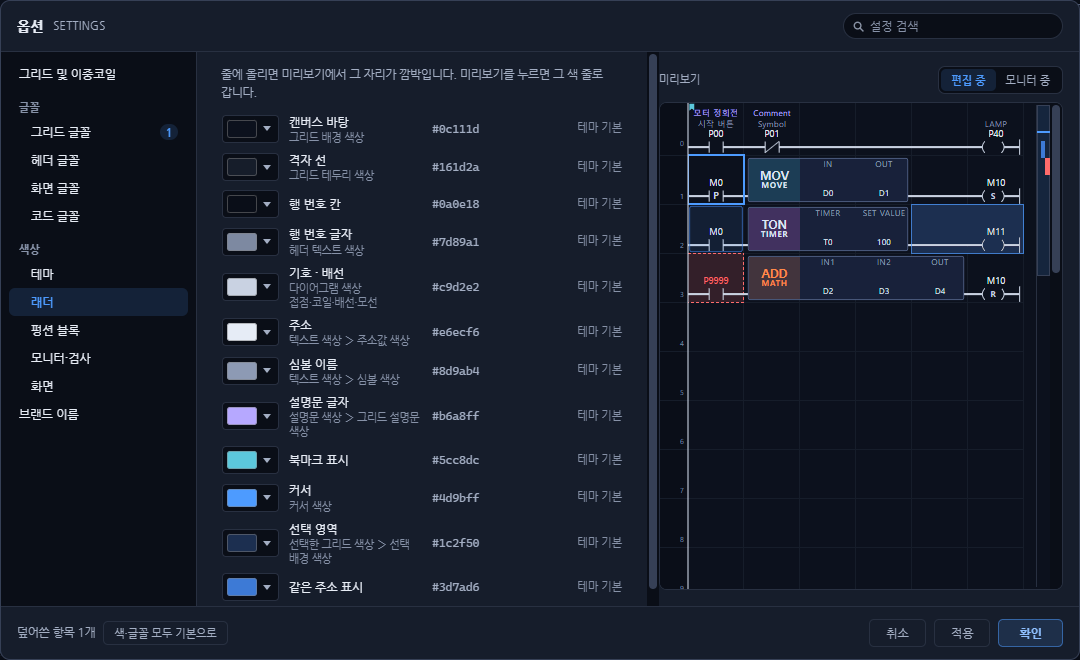
Task: Open the 그리드 및 이중코일 settings page
Action: coord(68,74)
